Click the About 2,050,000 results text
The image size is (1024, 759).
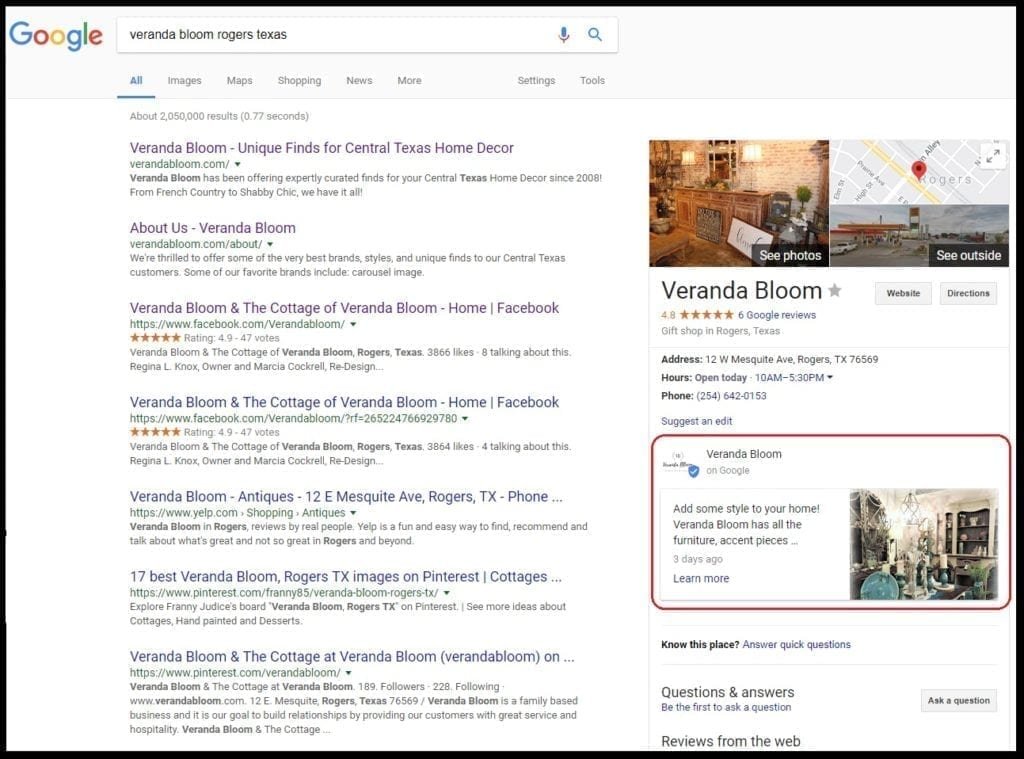click(x=219, y=116)
